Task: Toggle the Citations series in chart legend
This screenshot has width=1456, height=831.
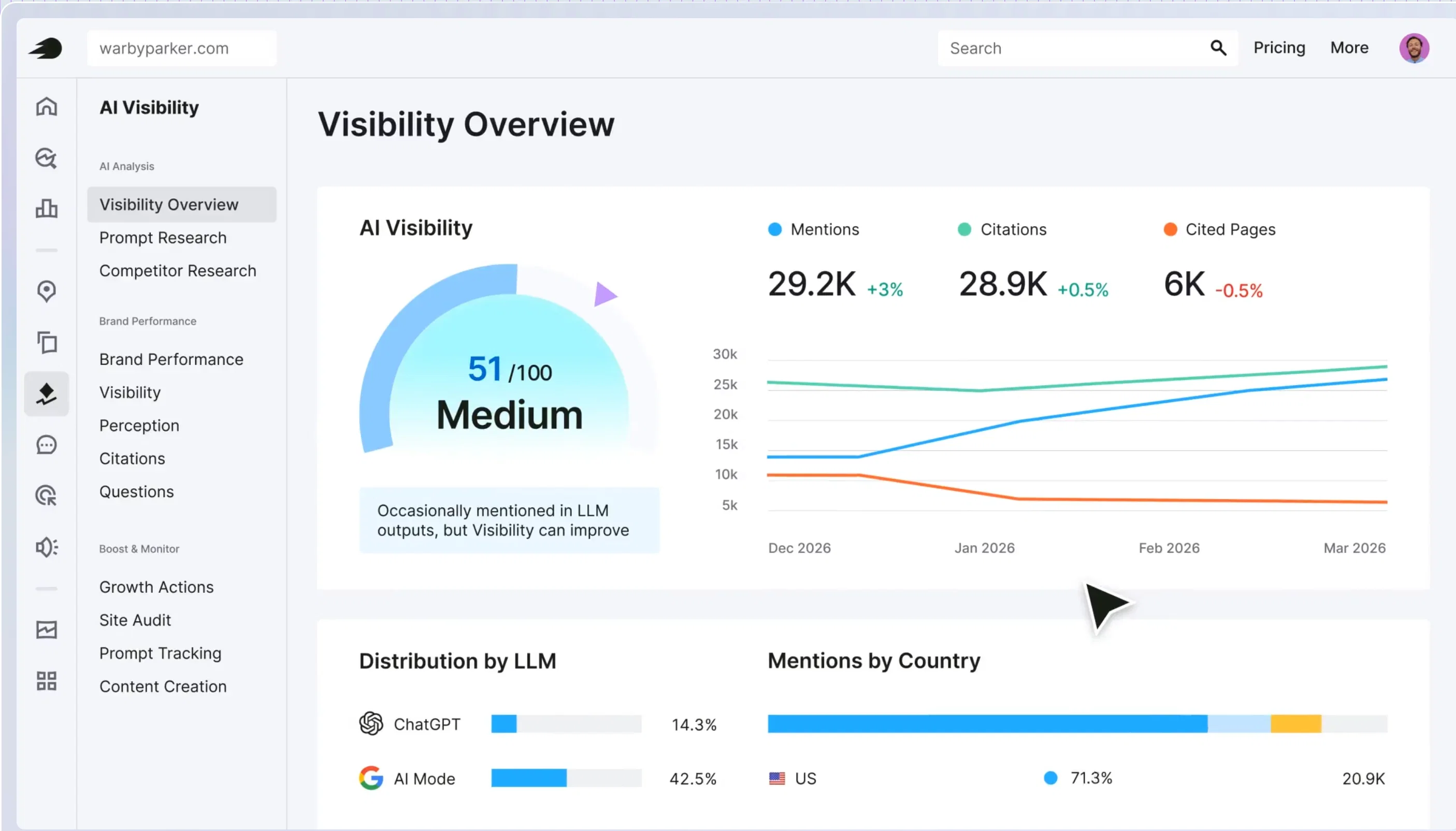Action: coord(1002,229)
